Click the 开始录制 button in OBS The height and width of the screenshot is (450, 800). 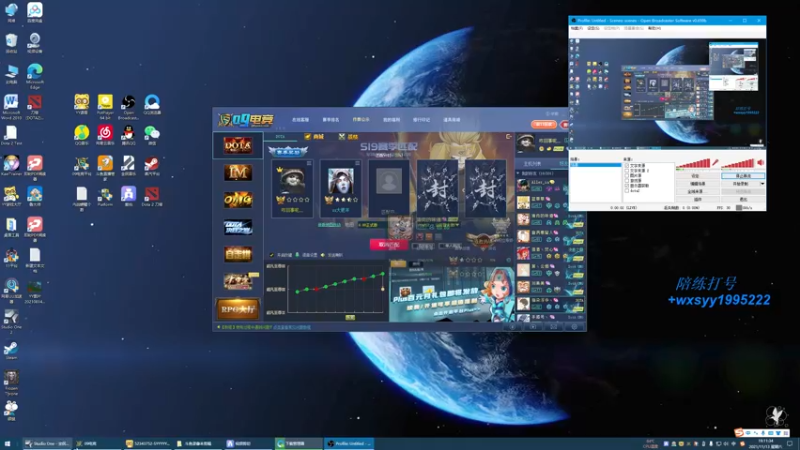[740, 184]
